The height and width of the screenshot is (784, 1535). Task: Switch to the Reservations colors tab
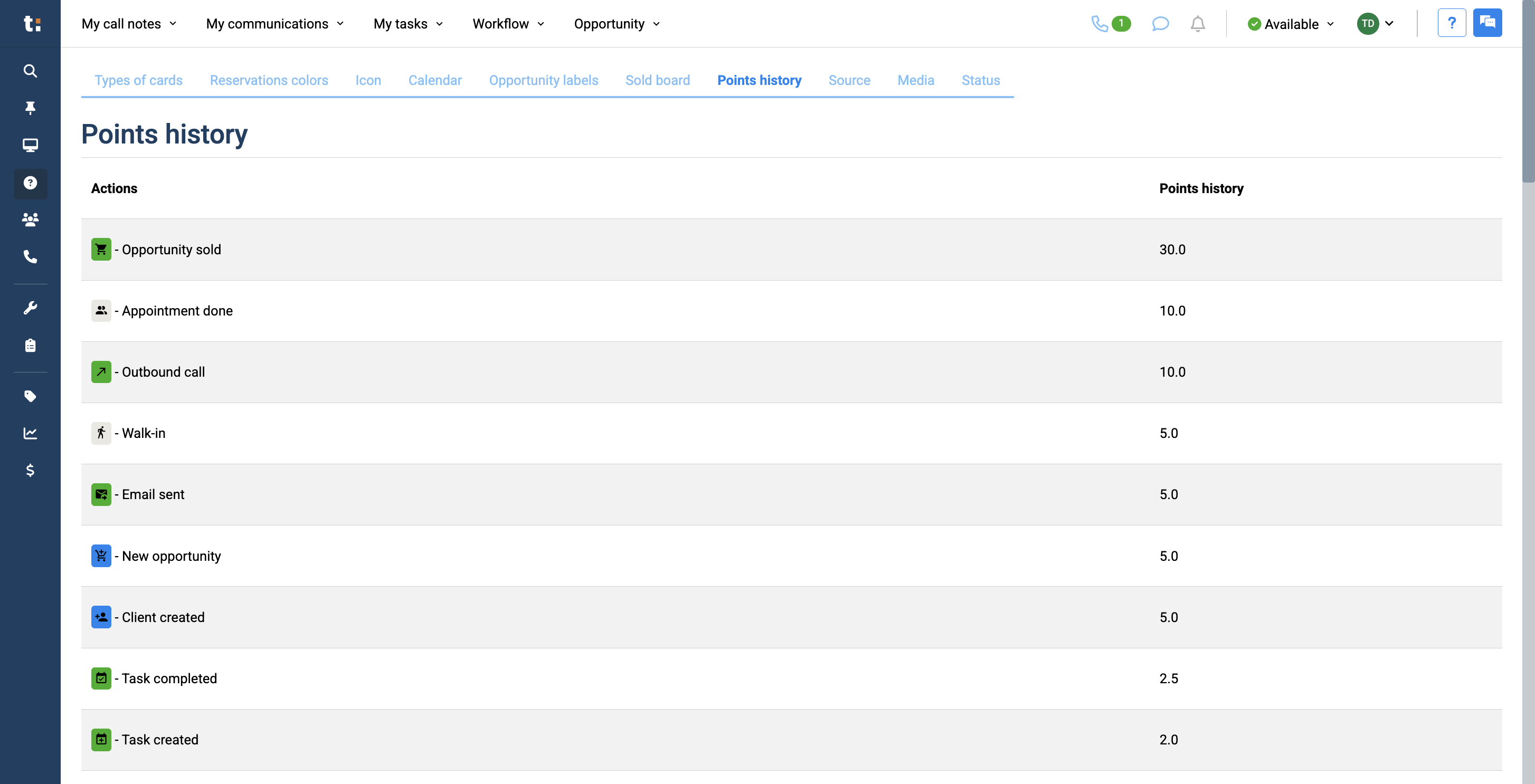[x=269, y=80]
